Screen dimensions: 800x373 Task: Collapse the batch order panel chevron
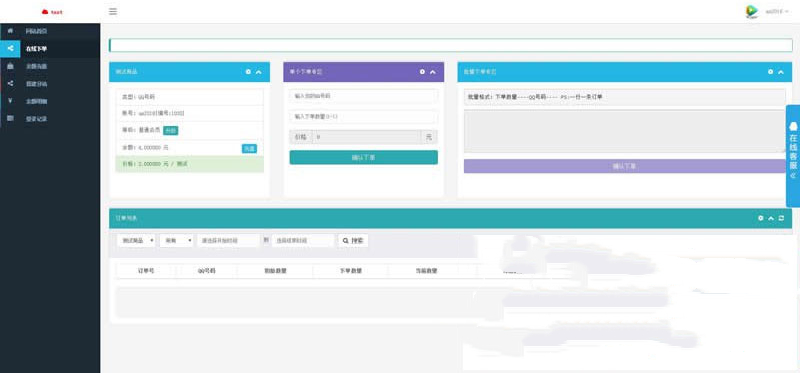tap(781, 72)
